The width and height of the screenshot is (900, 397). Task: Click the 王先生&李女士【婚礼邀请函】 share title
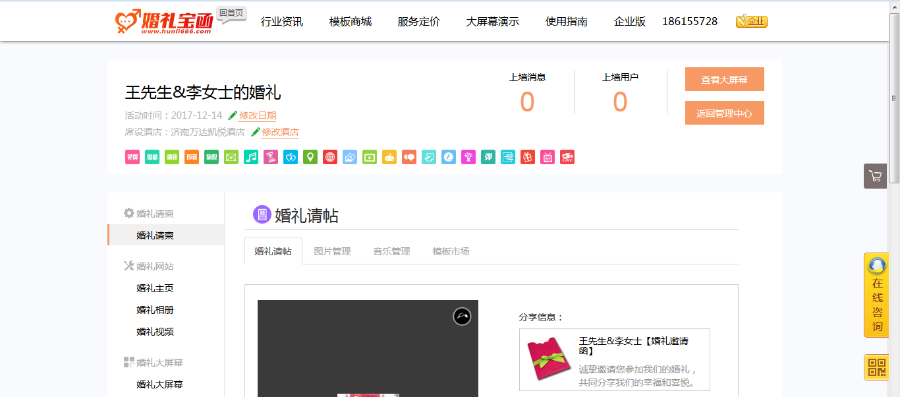pyautogui.click(x=634, y=345)
